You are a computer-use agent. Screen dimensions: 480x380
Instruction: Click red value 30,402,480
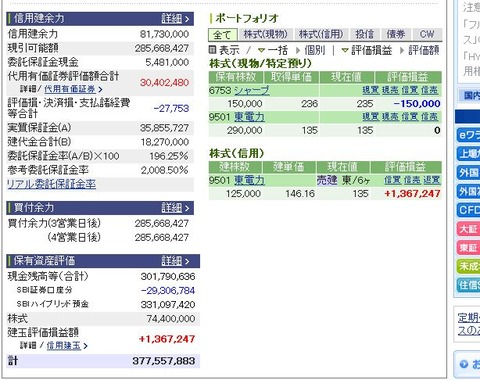click(x=164, y=83)
